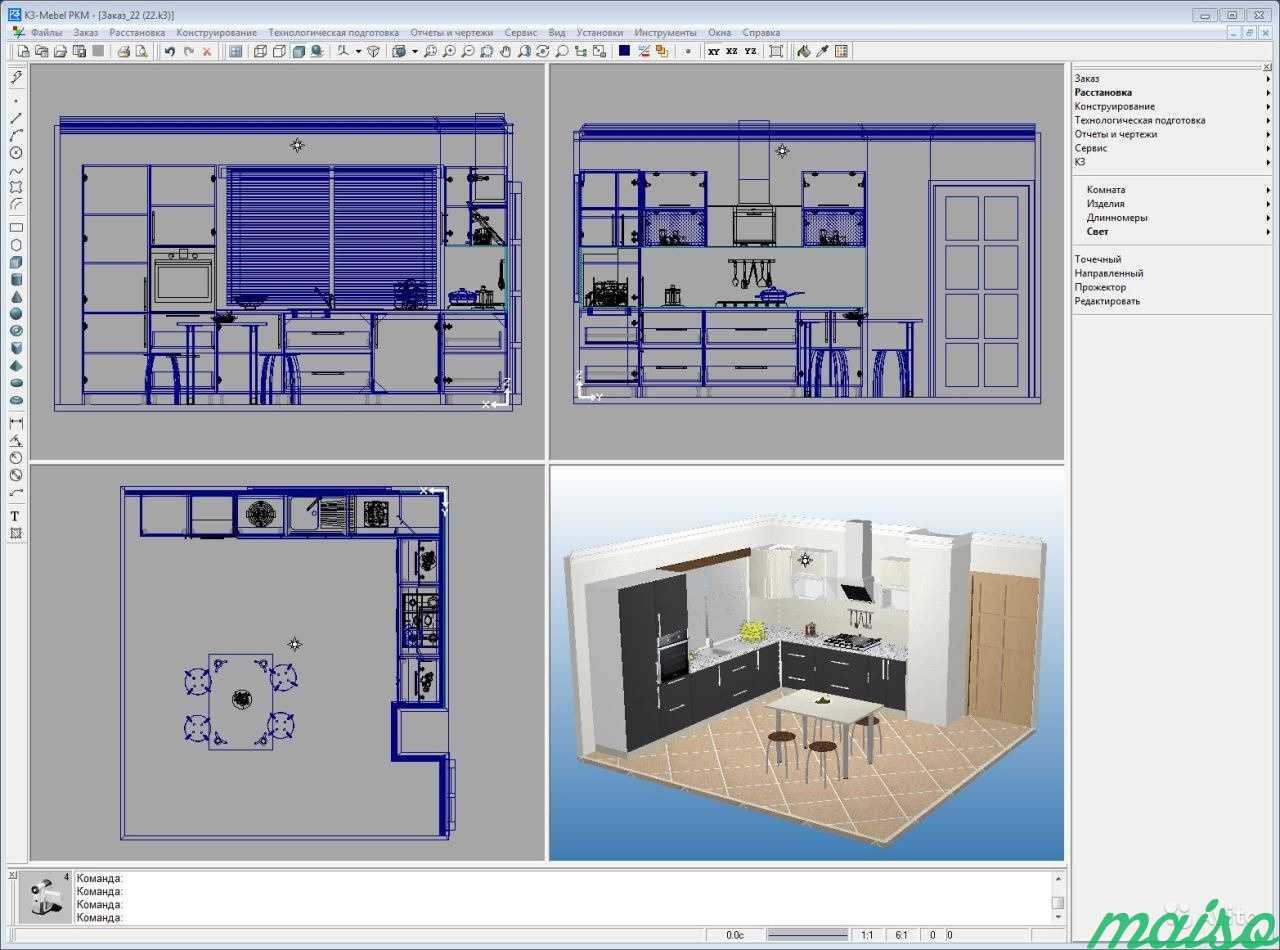The image size is (1280, 950).
Task: Open the Окна menu
Action: click(x=720, y=33)
